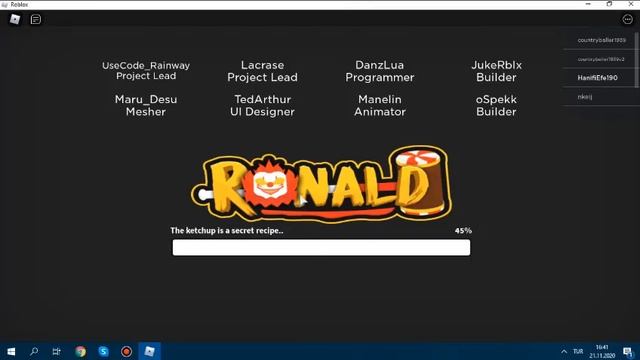Click Lacrase Project Lead credit
640x360 pixels.
(x=262, y=71)
